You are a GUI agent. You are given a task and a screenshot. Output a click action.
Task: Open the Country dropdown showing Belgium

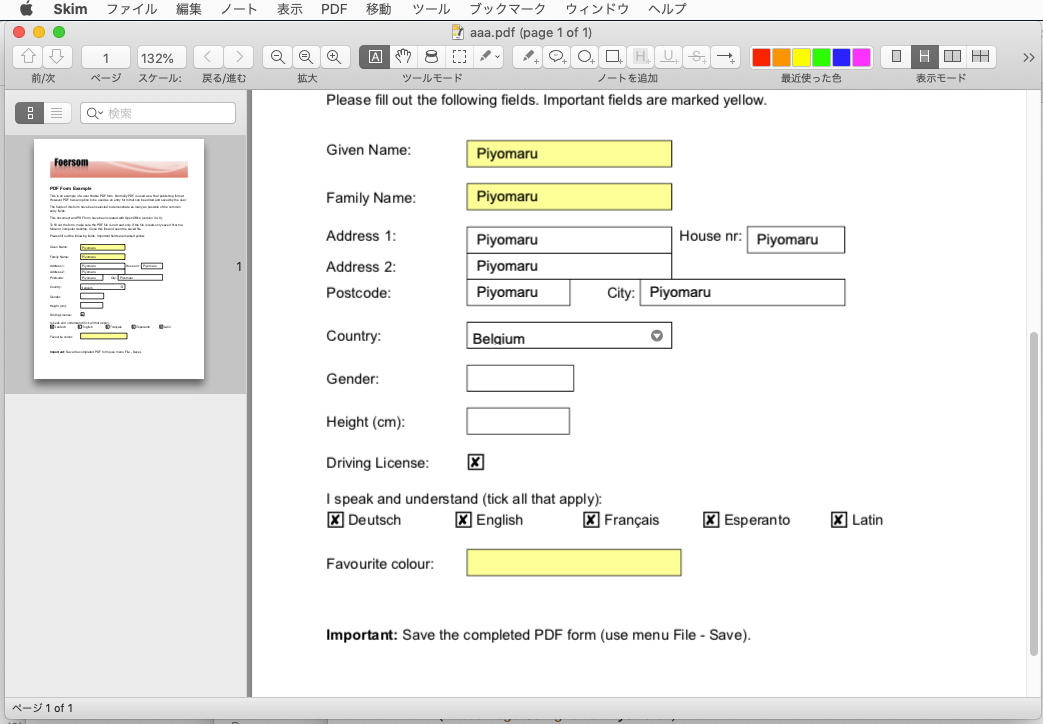[657, 335]
